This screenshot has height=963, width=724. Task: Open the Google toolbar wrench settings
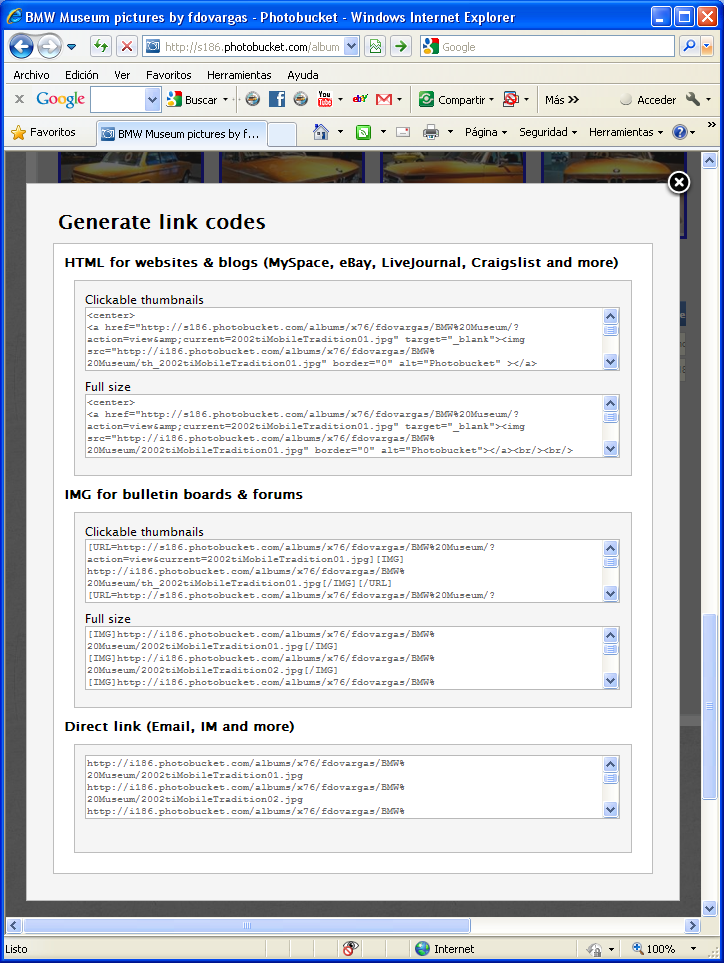pyautogui.click(x=693, y=99)
